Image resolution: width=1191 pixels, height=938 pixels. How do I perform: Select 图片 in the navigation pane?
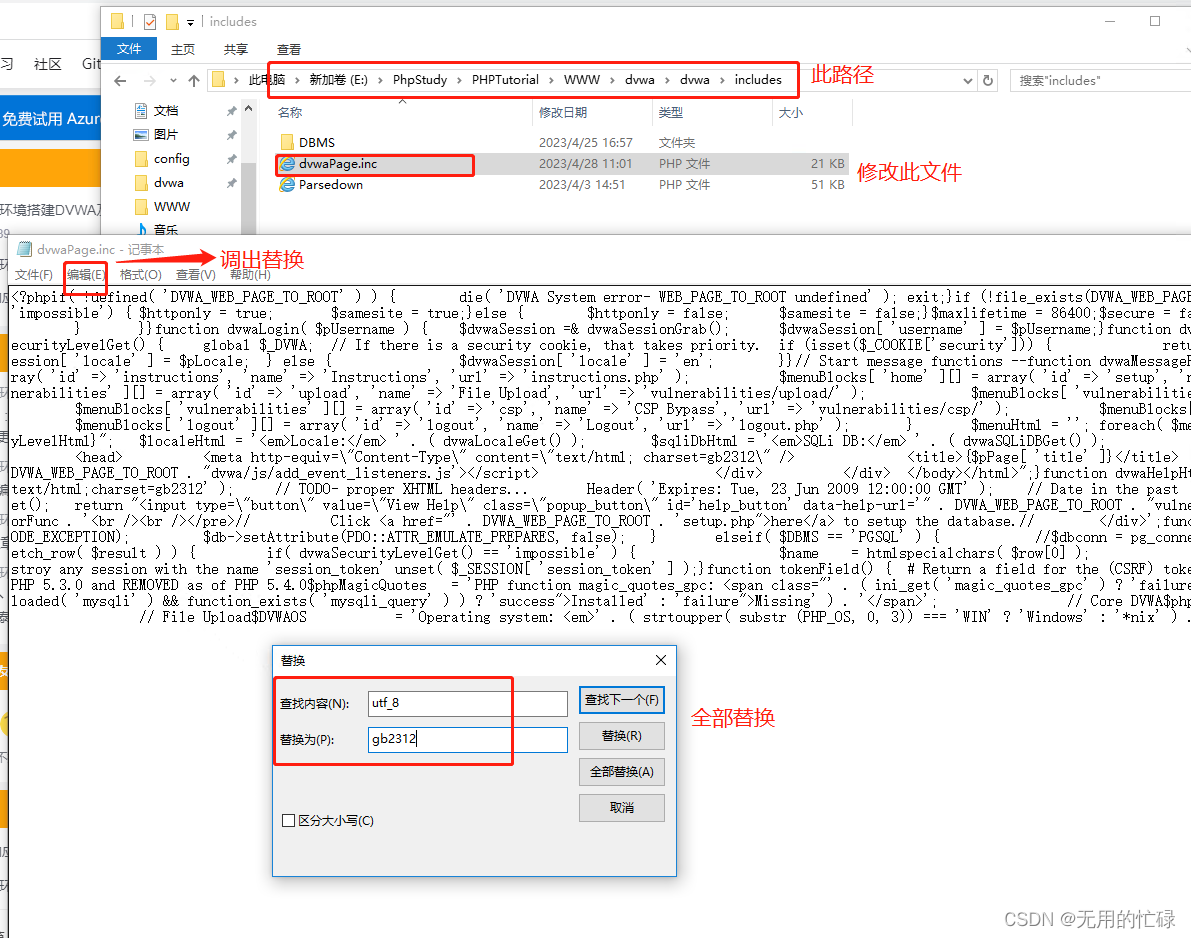[166, 134]
